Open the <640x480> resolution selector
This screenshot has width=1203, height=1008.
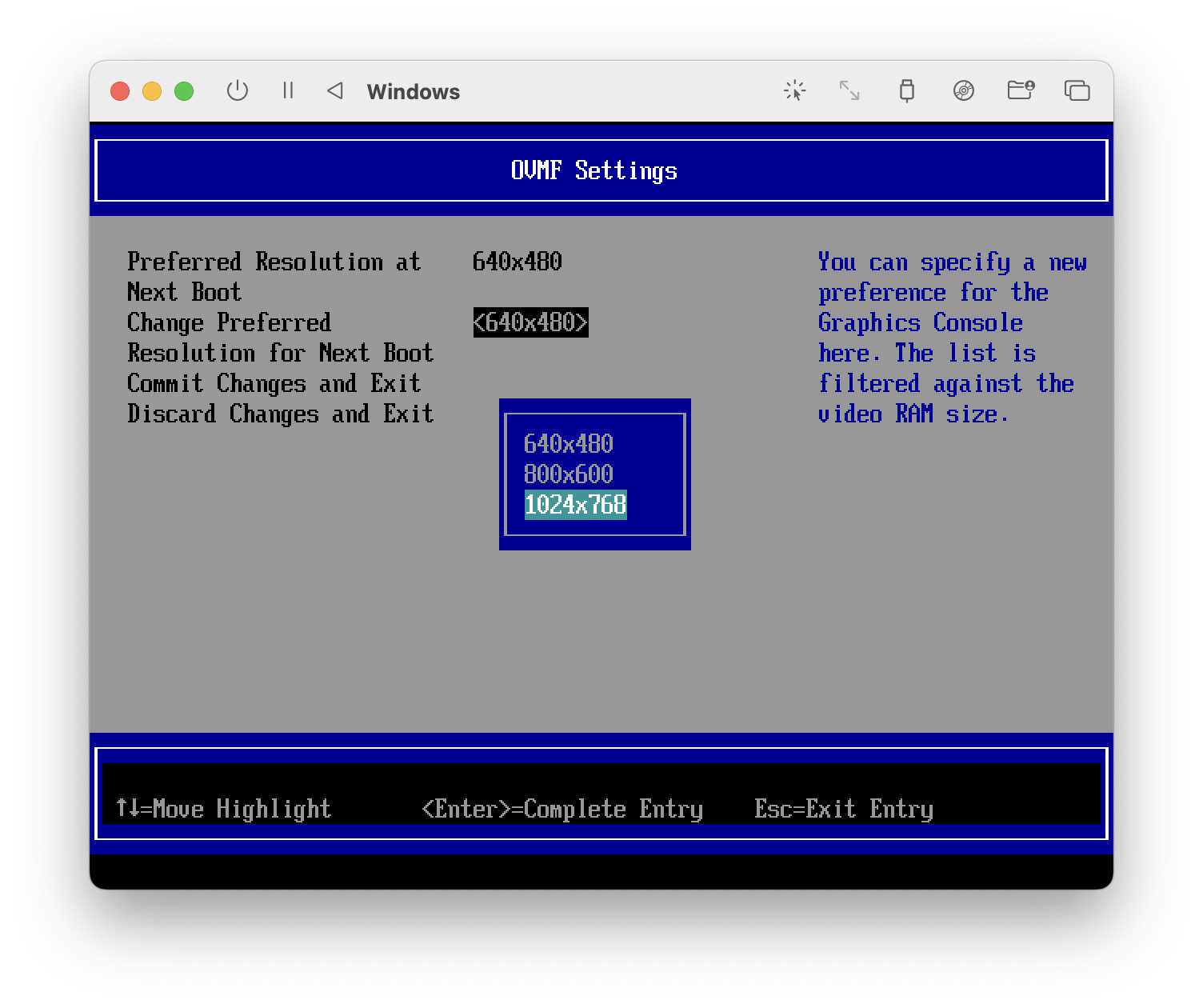[x=531, y=322]
